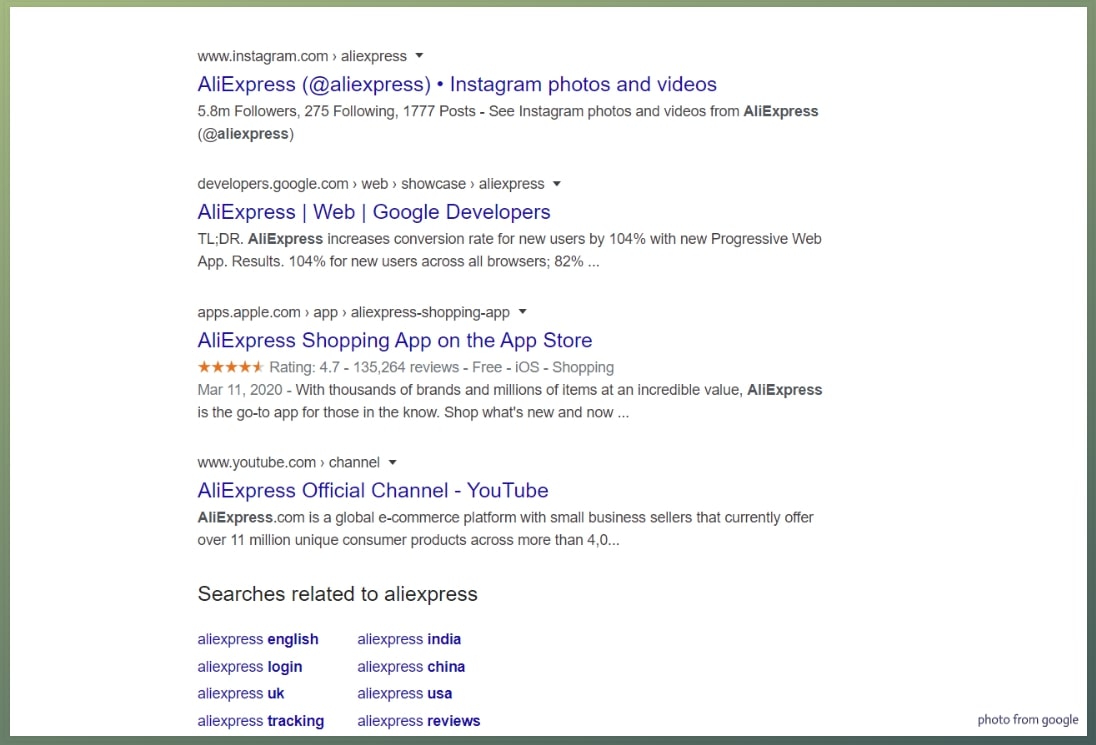
Task: Visit AliExpress Shopping App on App Store
Action: click(395, 340)
